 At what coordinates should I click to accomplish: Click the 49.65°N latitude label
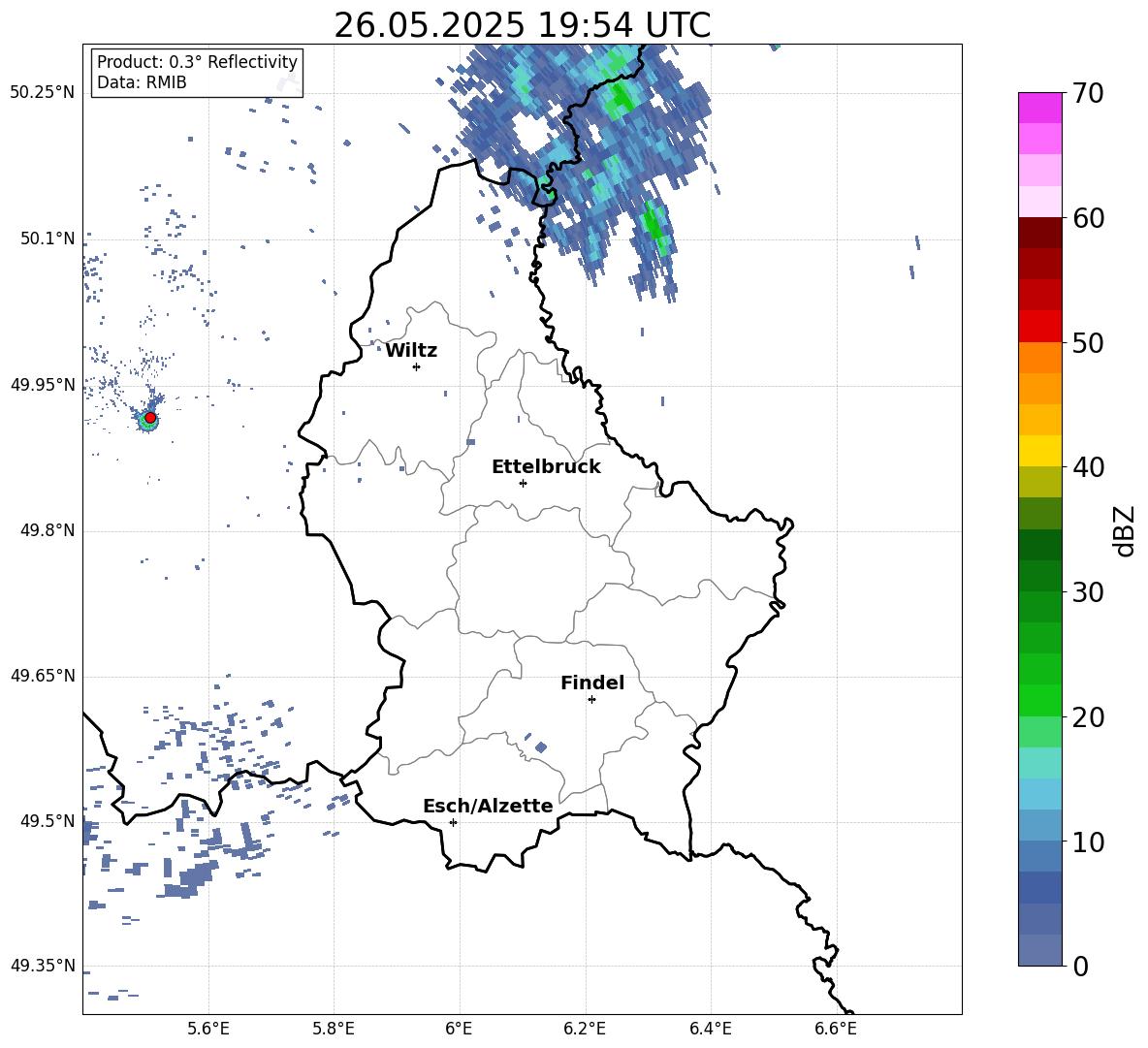[43, 675]
